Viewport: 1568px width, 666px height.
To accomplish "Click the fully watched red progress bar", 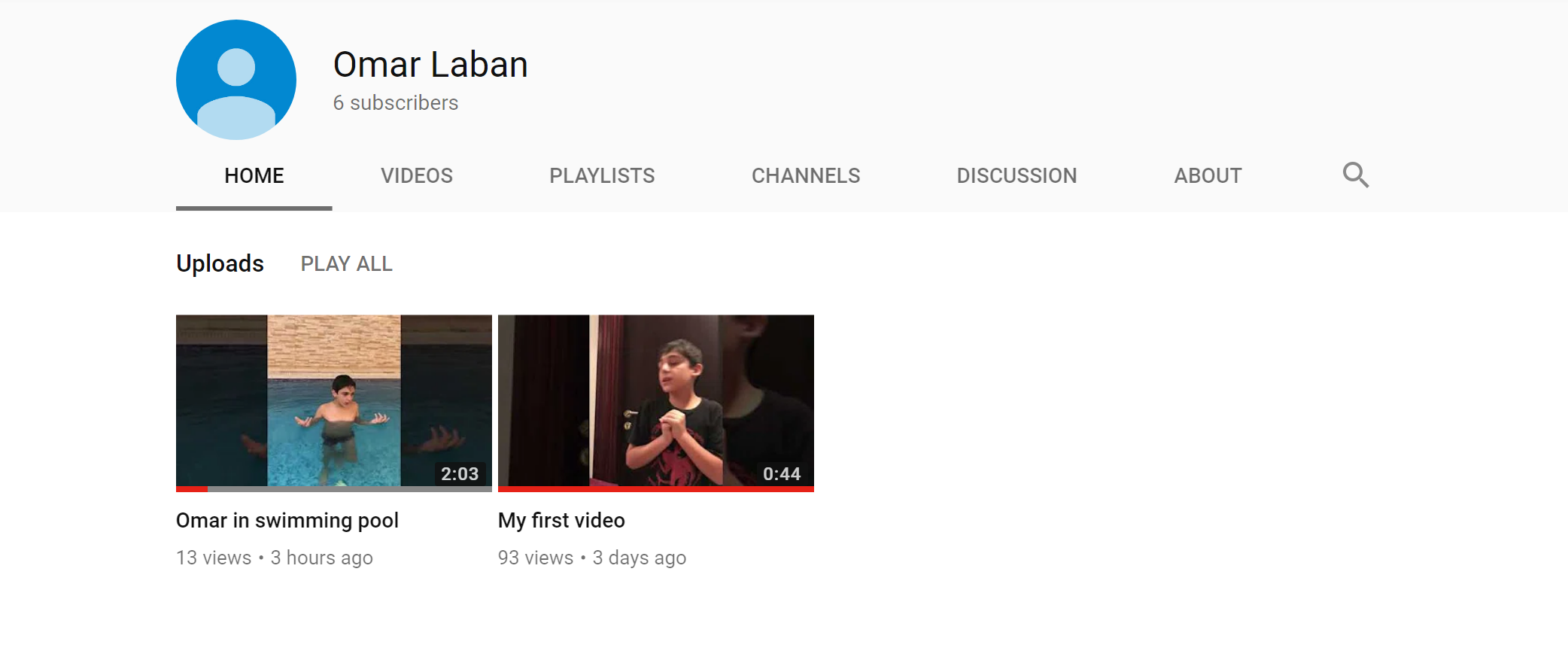I will coord(656,489).
